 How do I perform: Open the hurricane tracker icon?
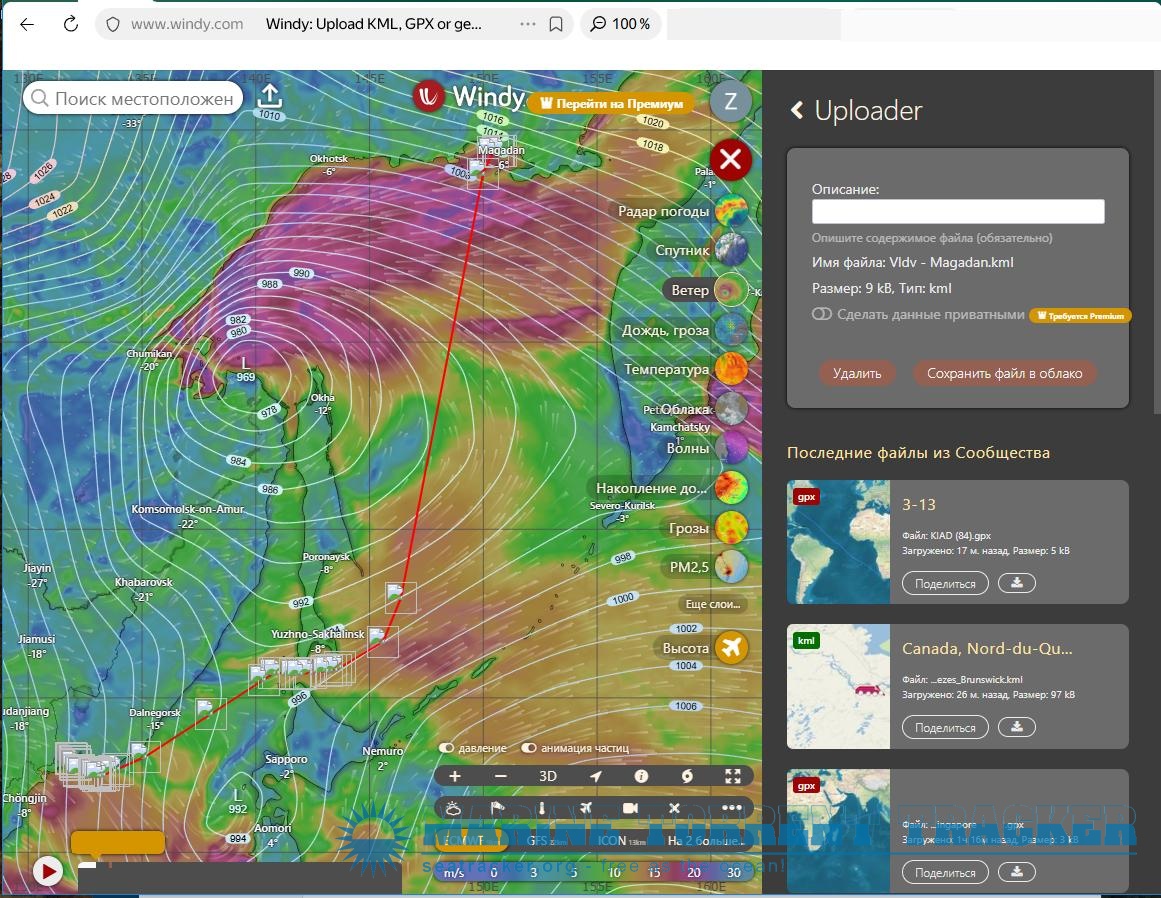pyautogui.click(x=687, y=776)
